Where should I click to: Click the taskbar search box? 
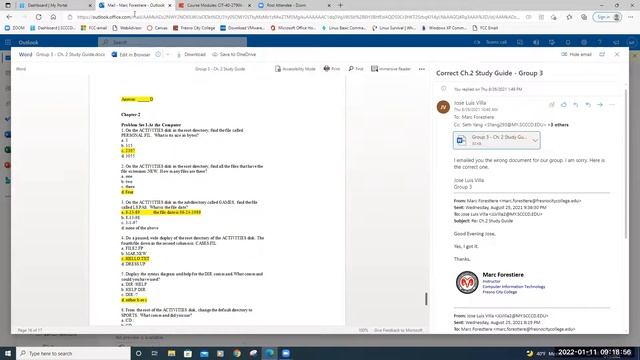(x=73, y=353)
